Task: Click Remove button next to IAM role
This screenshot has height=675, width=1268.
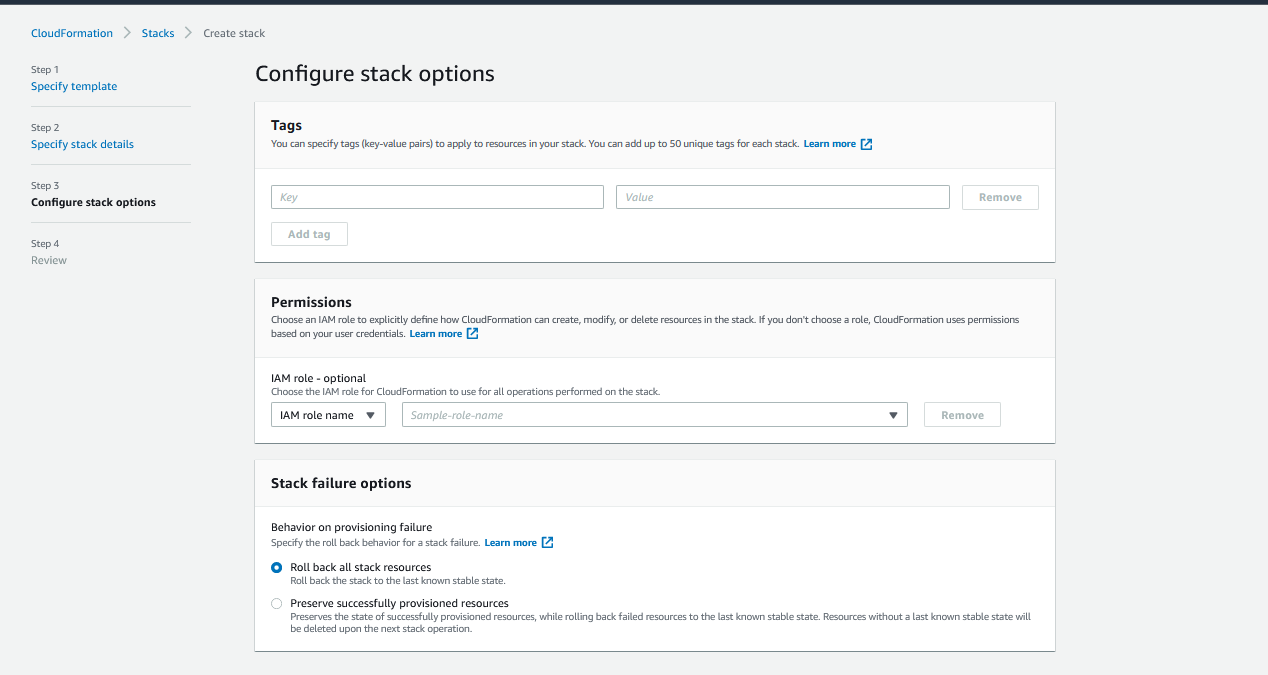Action: [962, 415]
